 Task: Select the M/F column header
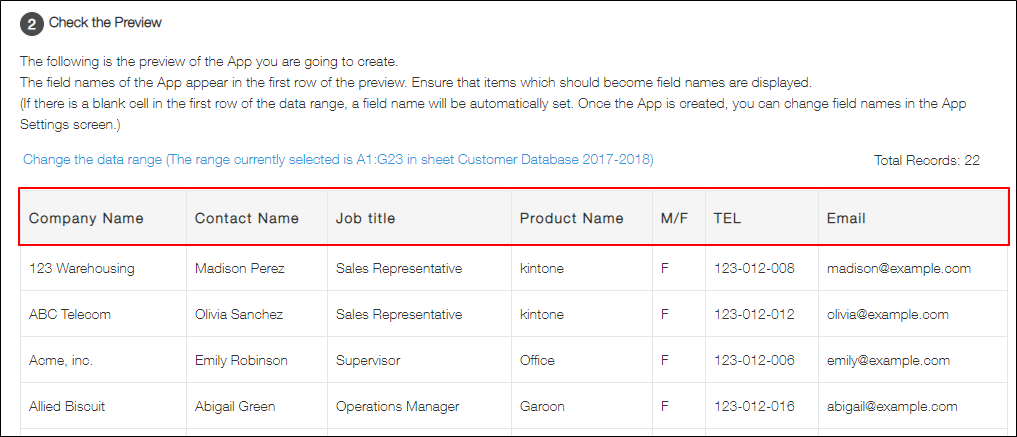click(x=674, y=218)
